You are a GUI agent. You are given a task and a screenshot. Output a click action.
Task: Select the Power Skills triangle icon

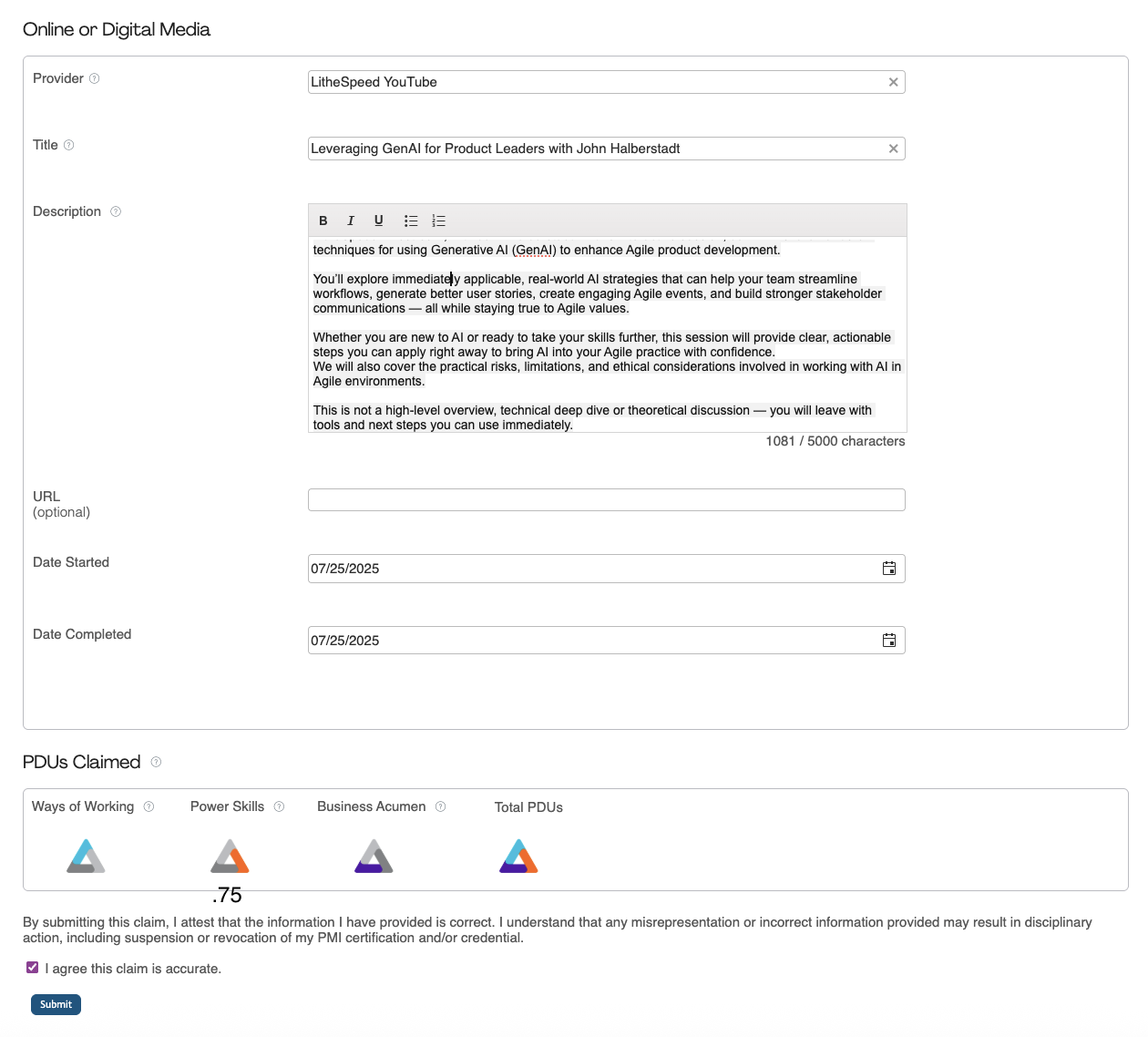click(x=230, y=857)
